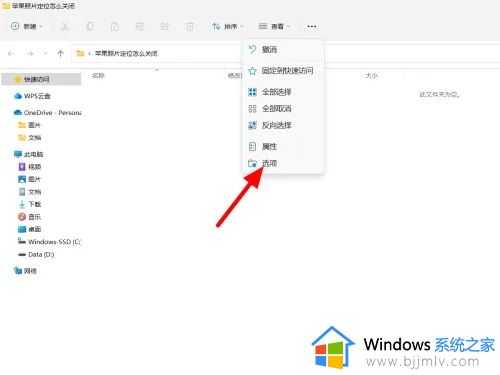Open the 查看 (View) dropdown
Image resolution: width=500 pixels, height=375 pixels.
(275, 26)
